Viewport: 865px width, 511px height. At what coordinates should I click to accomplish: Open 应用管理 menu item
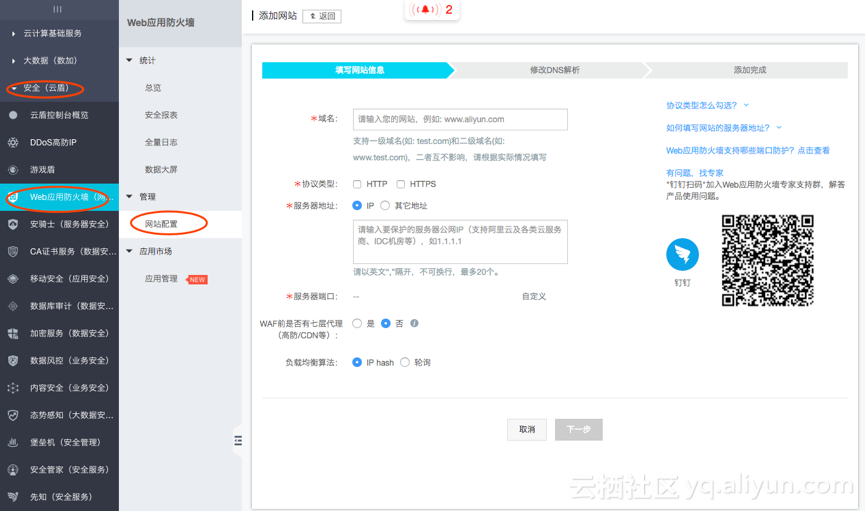(161, 279)
